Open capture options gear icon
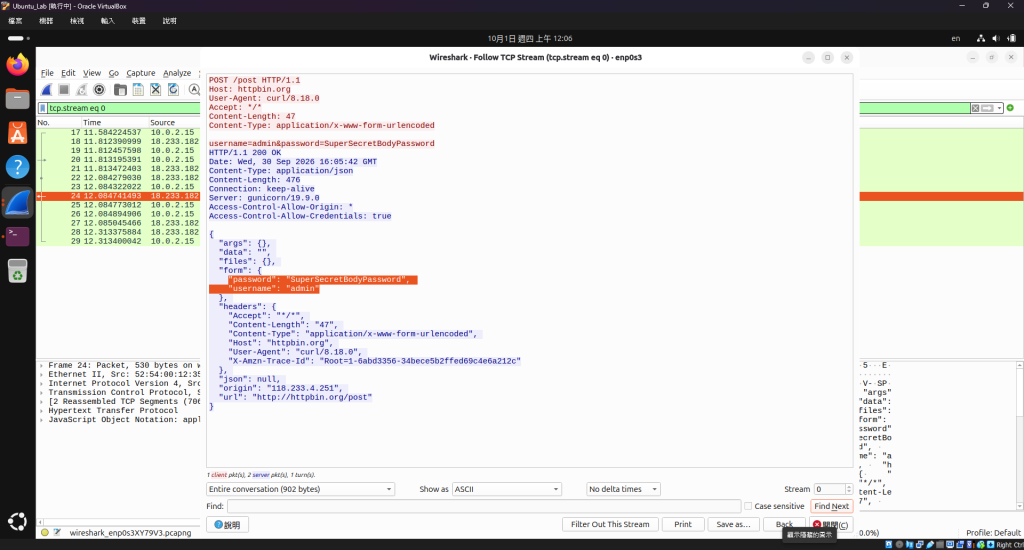The width and height of the screenshot is (1024, 550). click(x=99, y=89)
